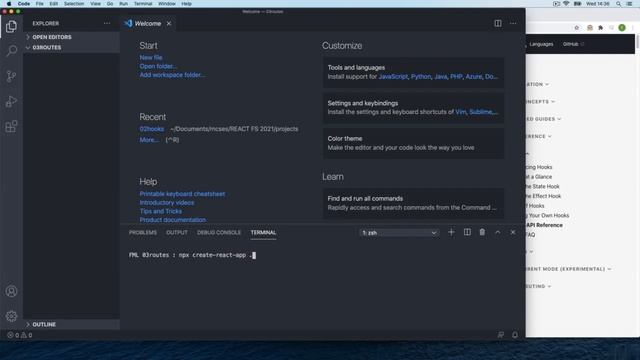Open Printable keyboard cheatsheet link
This screenshot has height=360, width=640.
point(182,194)
